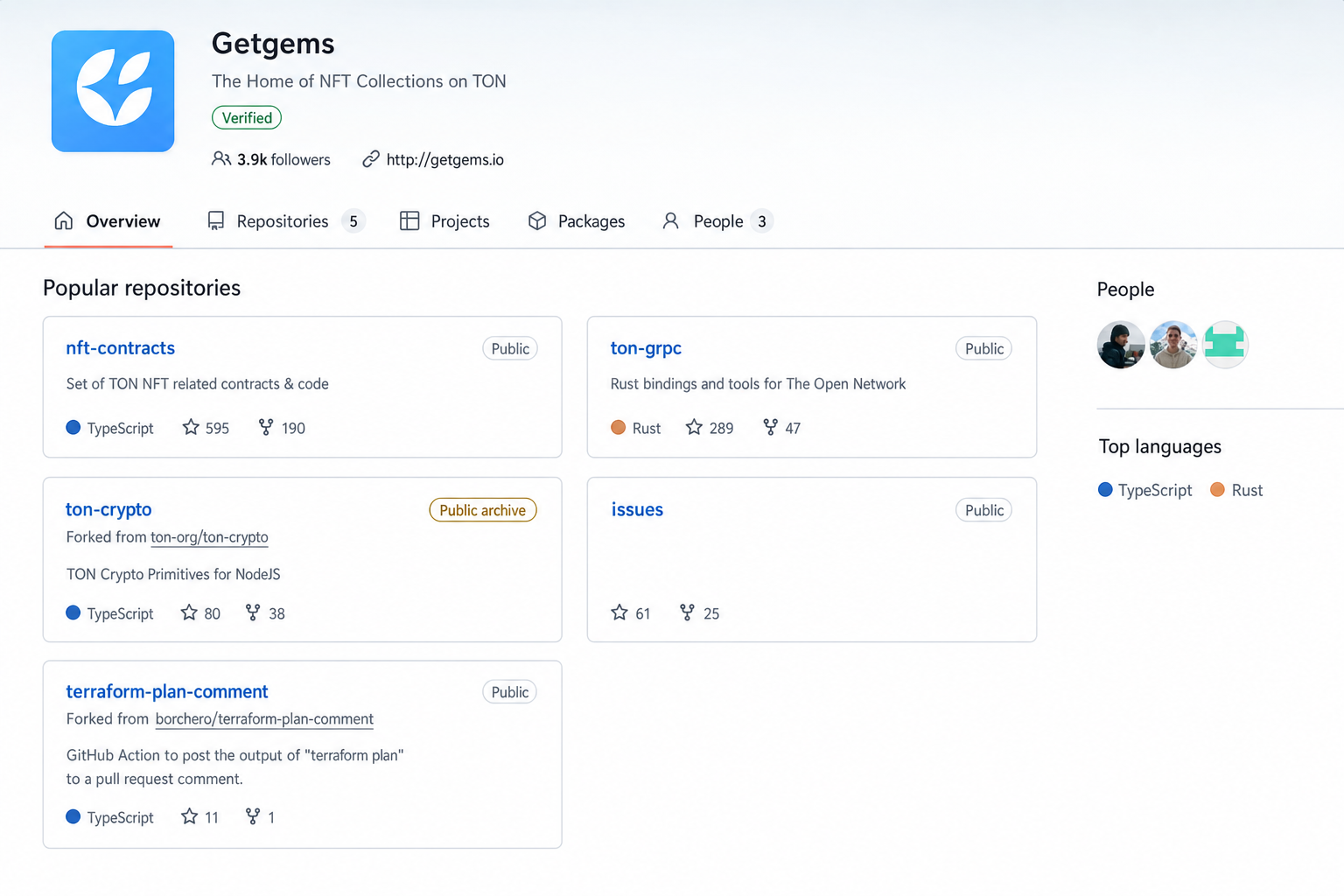Click the Public archive label on ton-crypto
The height and width of the screenshot is (896, 1344).
(x=483, y=510)
